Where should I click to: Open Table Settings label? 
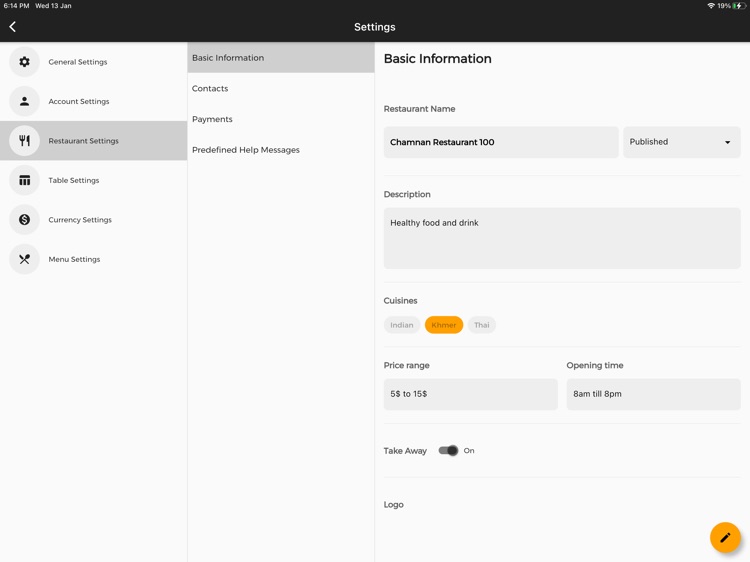point(74,180)
